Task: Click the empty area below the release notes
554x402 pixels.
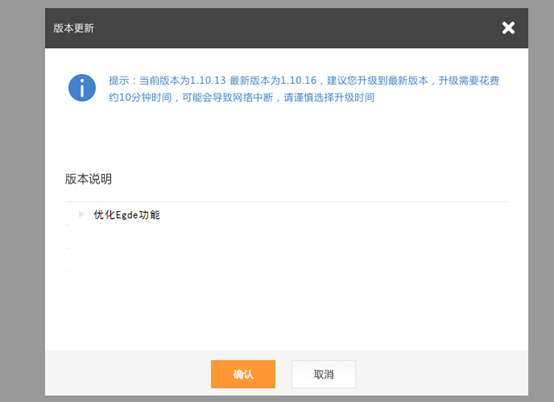Action: (x=287, y=300)
